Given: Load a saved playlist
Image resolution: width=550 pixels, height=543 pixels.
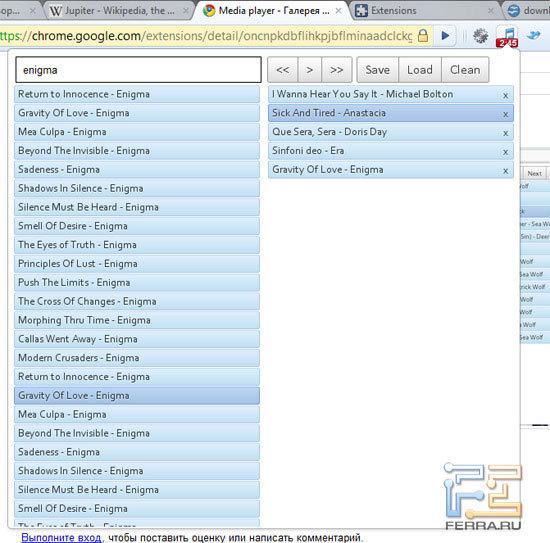Looking at the screenshot, I should click(x=420, y=70).
